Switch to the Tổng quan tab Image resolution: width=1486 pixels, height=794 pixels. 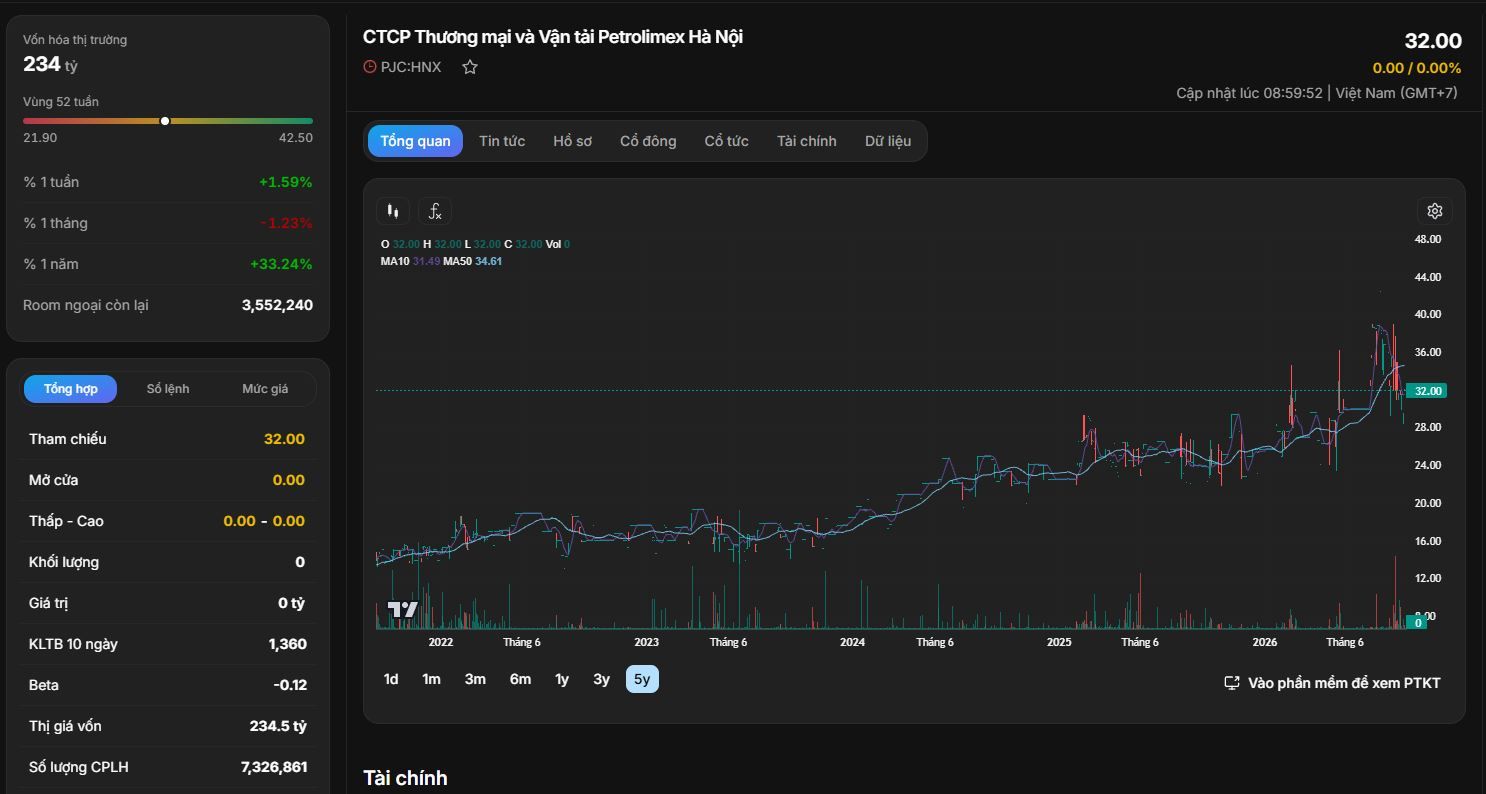pyautogui.click(x=415, y=141)
